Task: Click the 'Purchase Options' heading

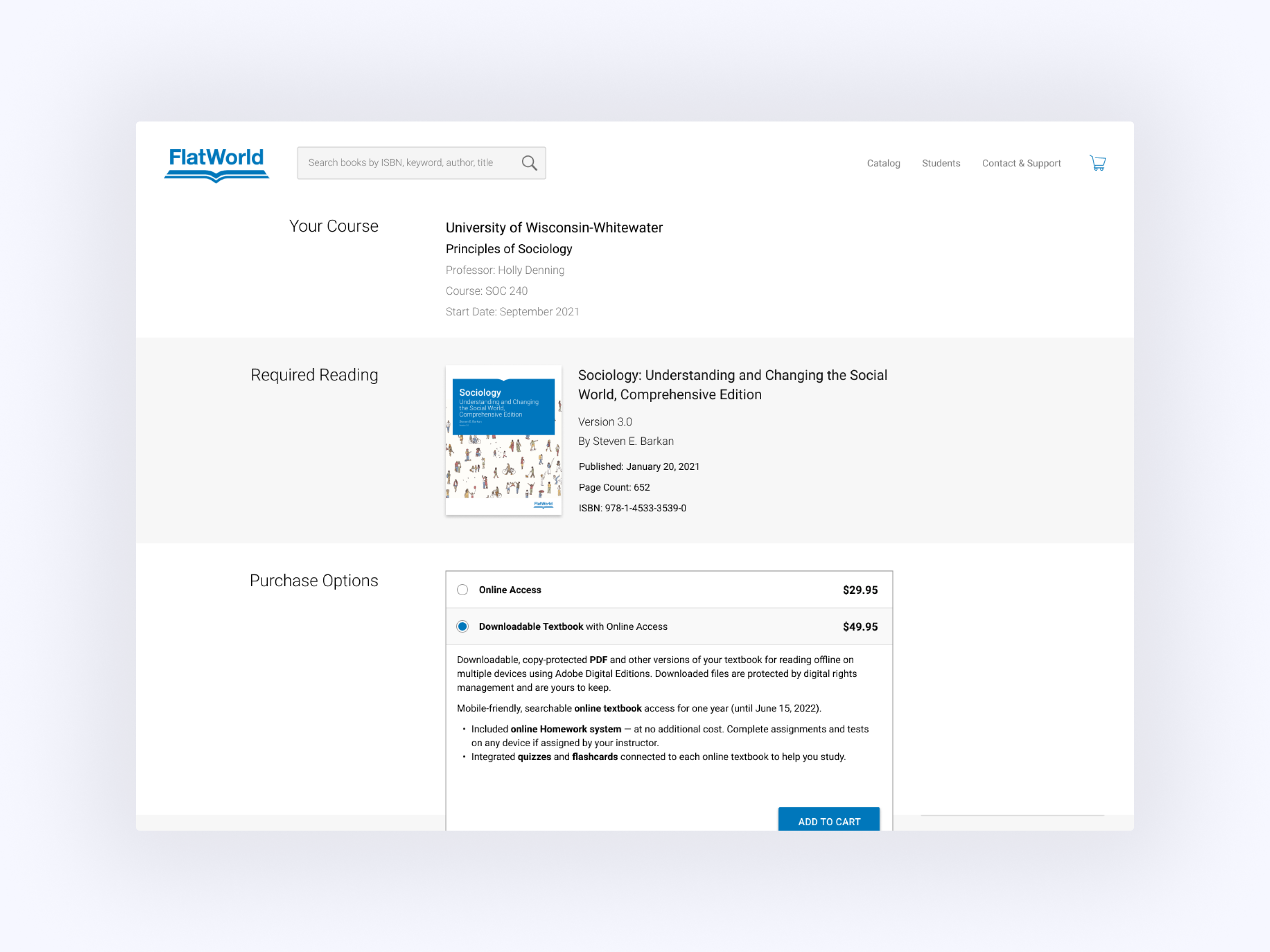Action: tap(313, 581)
